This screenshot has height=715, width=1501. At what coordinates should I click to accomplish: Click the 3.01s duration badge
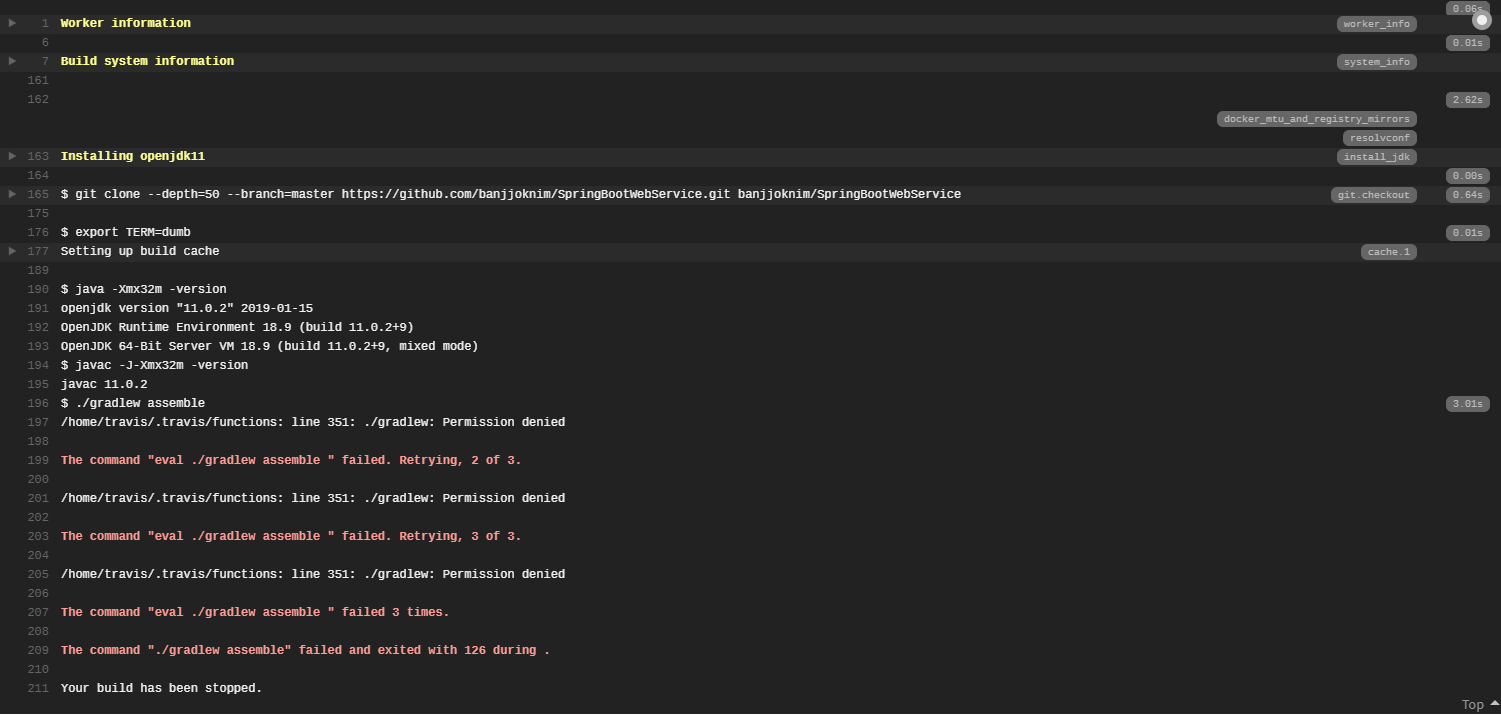[1467, 404]
